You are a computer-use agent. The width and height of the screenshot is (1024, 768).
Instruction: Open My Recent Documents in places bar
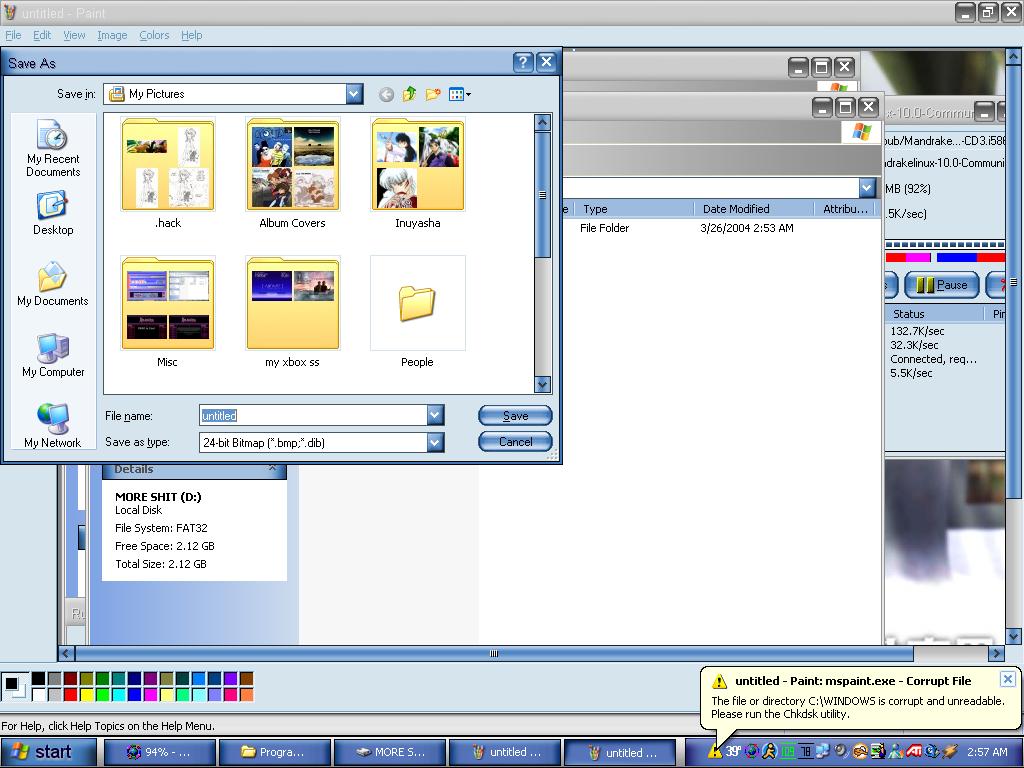point(53,148)
